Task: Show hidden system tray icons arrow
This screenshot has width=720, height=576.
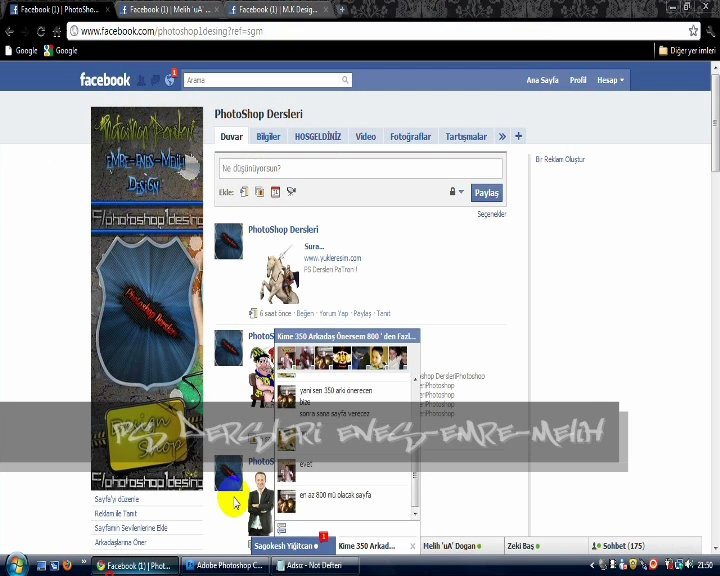Action: click(592, 565)
